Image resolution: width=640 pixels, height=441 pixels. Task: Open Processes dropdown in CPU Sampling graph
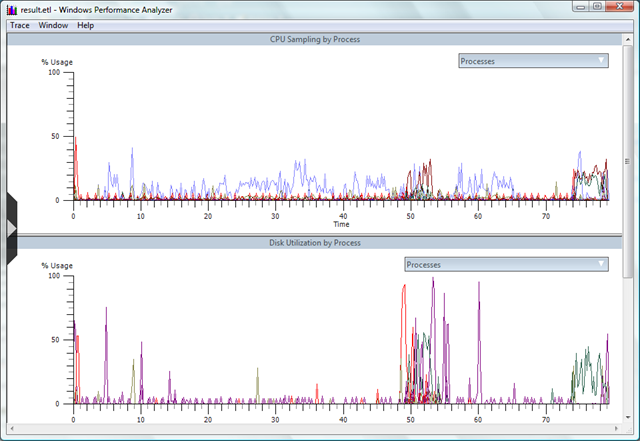coord(532,61)
